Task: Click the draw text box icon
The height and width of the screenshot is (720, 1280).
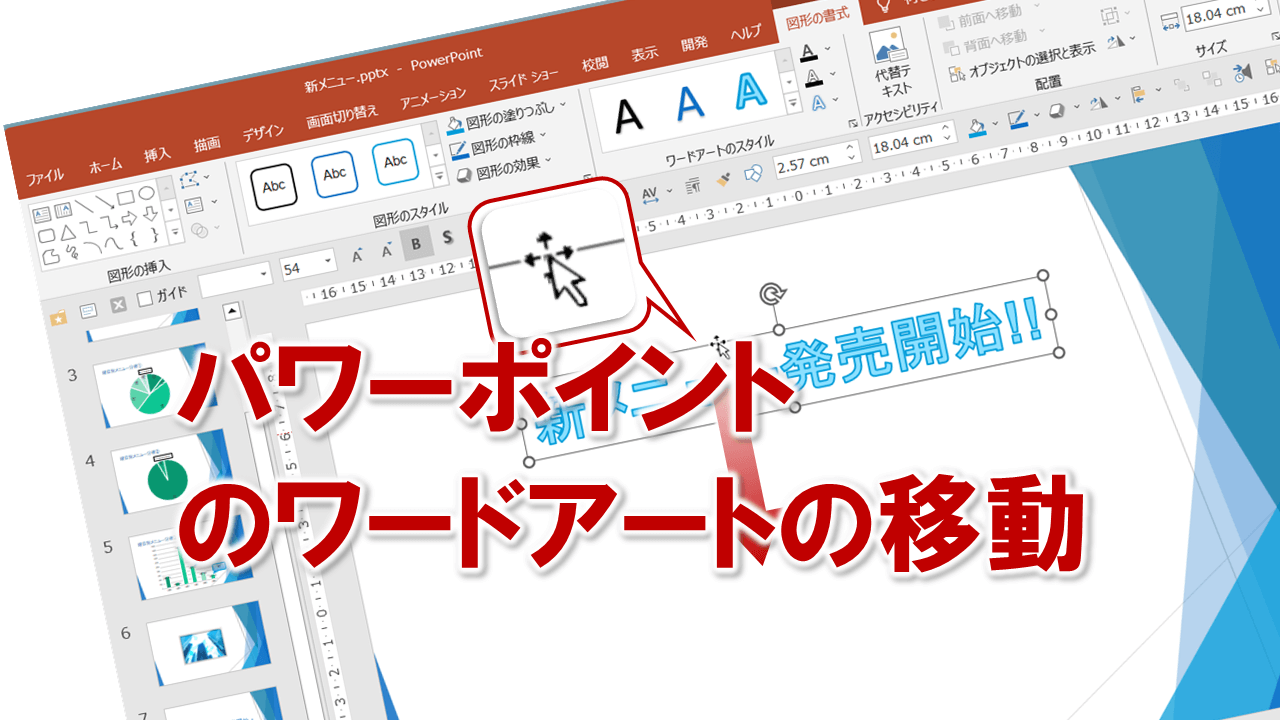Action: click(x=195, y=204)
